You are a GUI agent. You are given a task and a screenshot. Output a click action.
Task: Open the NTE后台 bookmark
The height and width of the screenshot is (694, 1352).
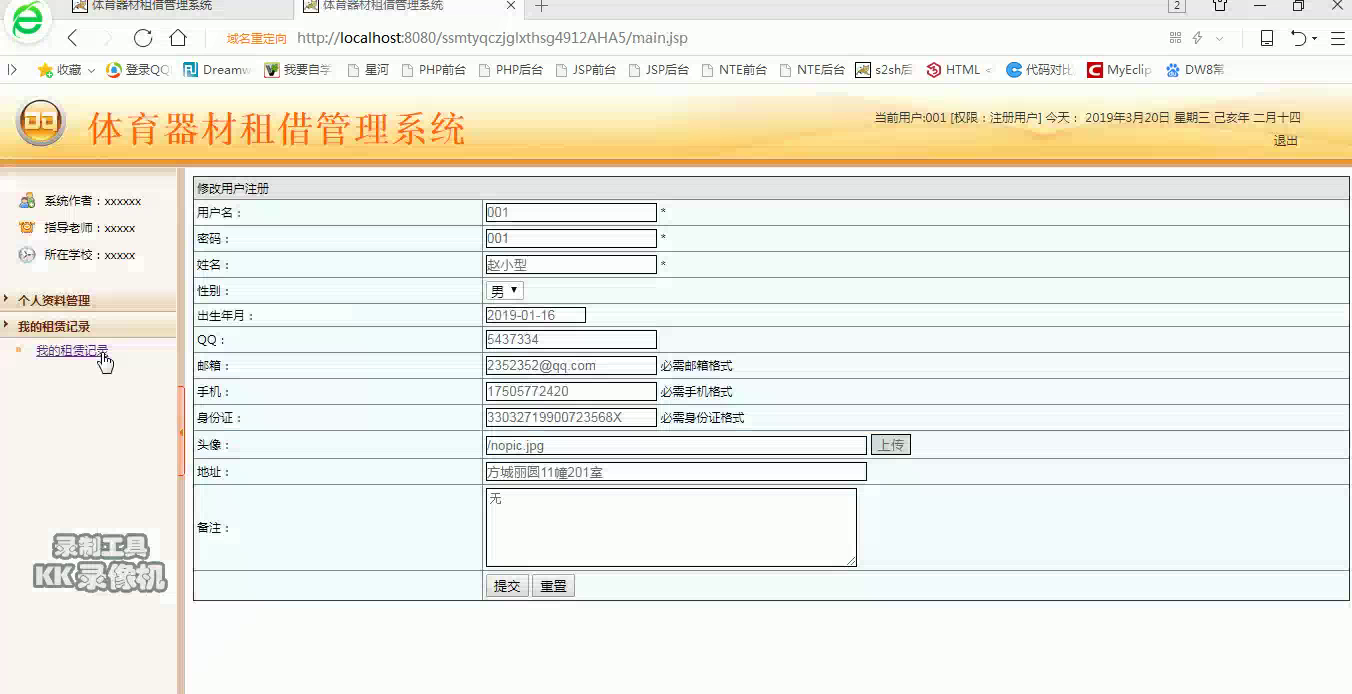pos(812,70)
